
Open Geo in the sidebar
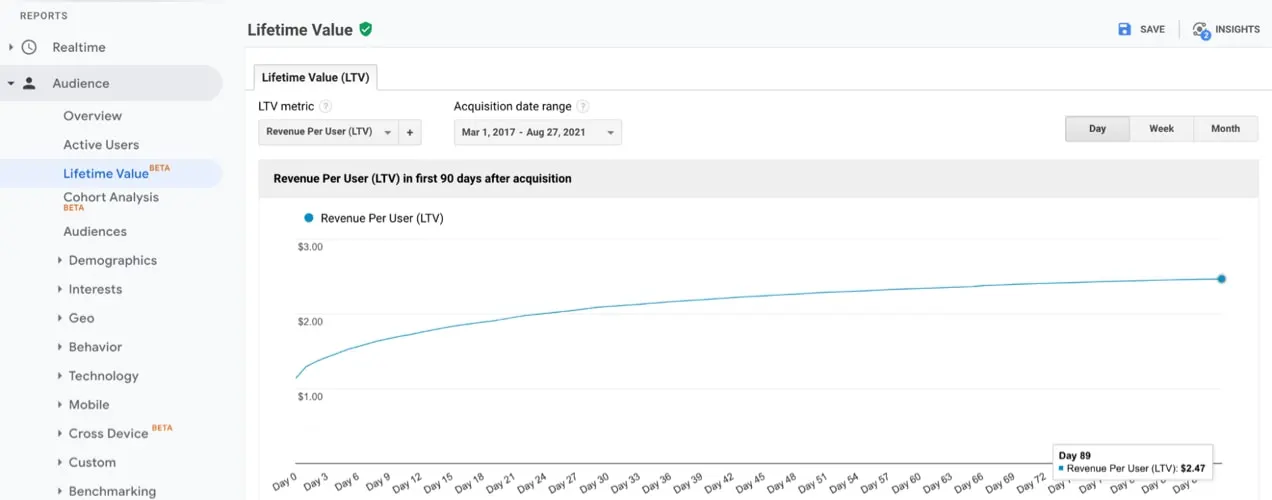pos(81,318)
